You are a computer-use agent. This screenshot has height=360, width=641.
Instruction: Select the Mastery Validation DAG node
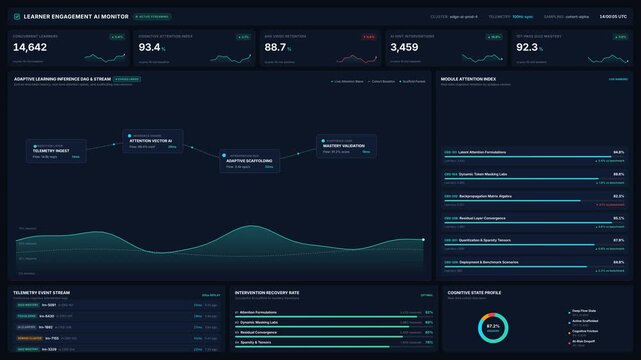point(346,146)
